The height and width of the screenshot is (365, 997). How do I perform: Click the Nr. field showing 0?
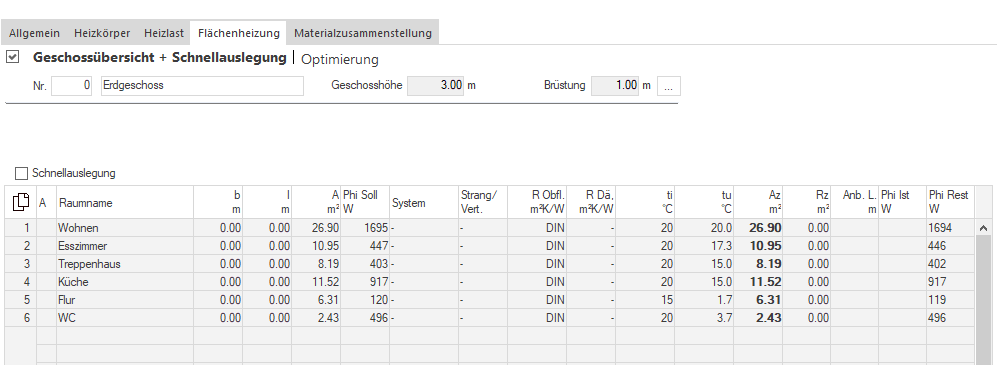pyautogui.click(x=72, y=85)
